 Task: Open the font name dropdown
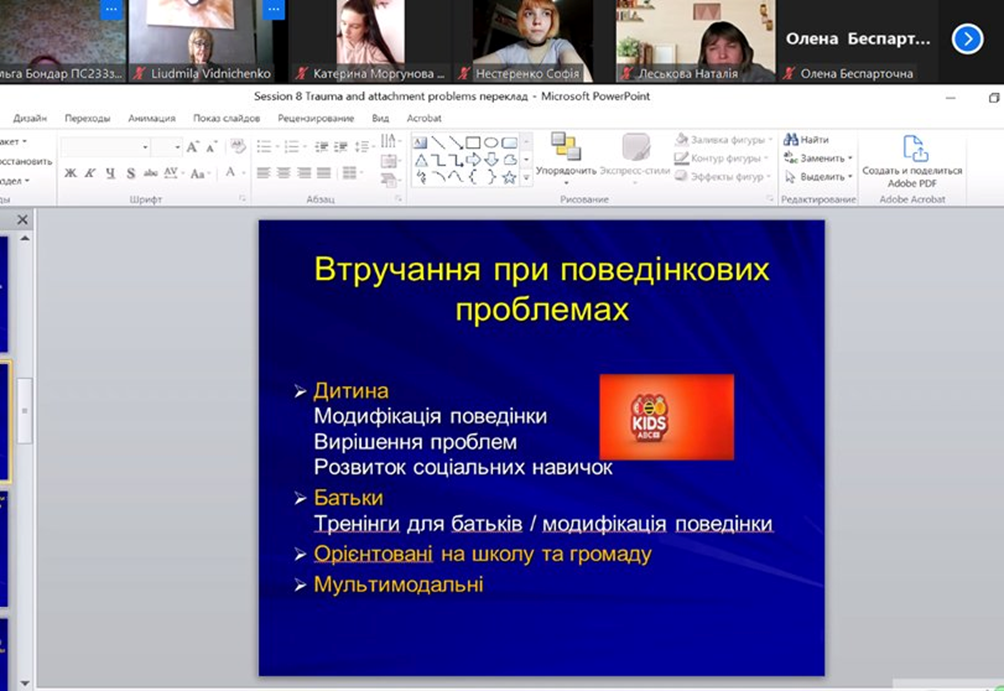point(145,147)
